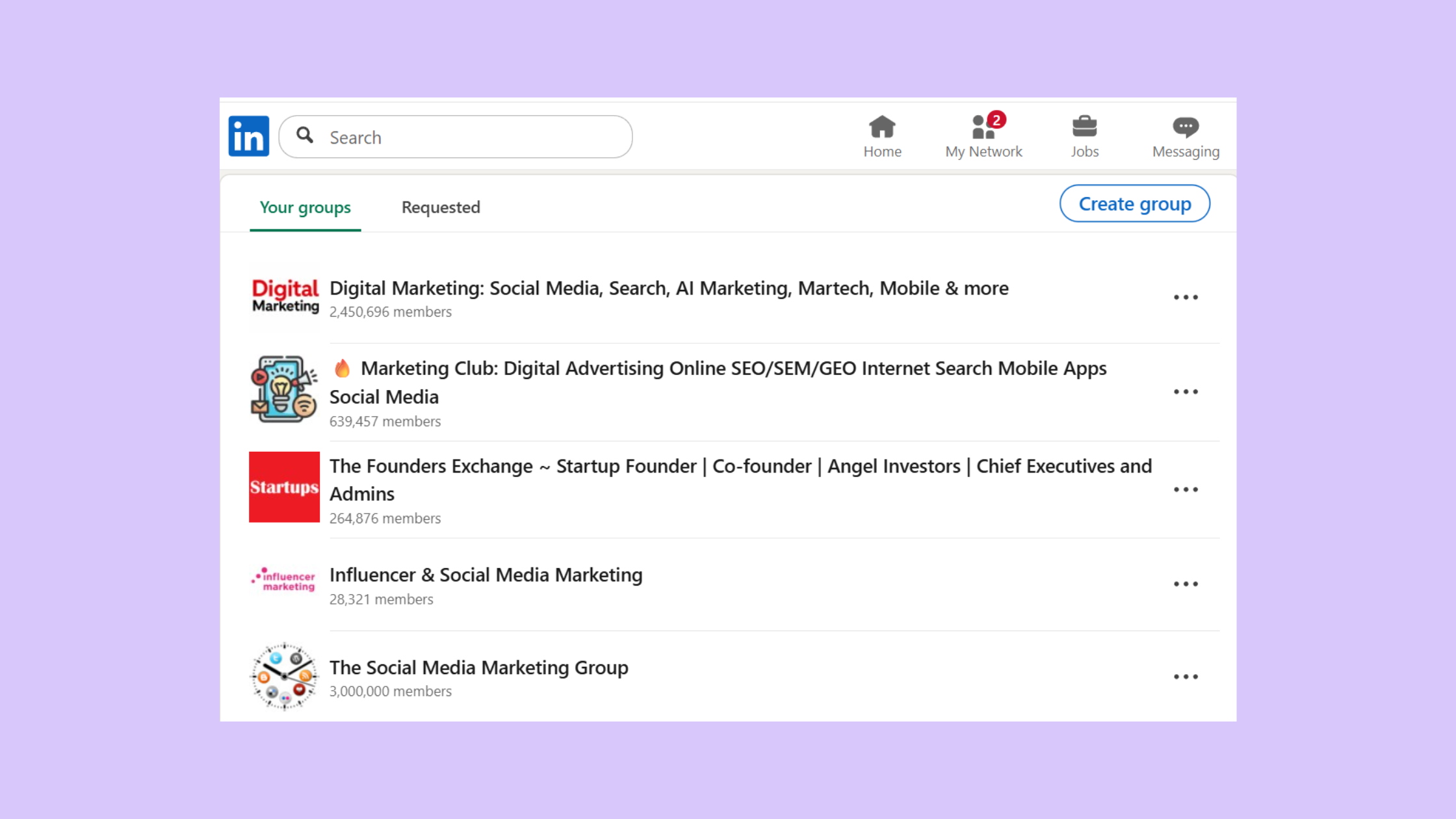Open The Social Media Marketing Group link
Viewport: 1456px width, 819px height.
(478, 668)
